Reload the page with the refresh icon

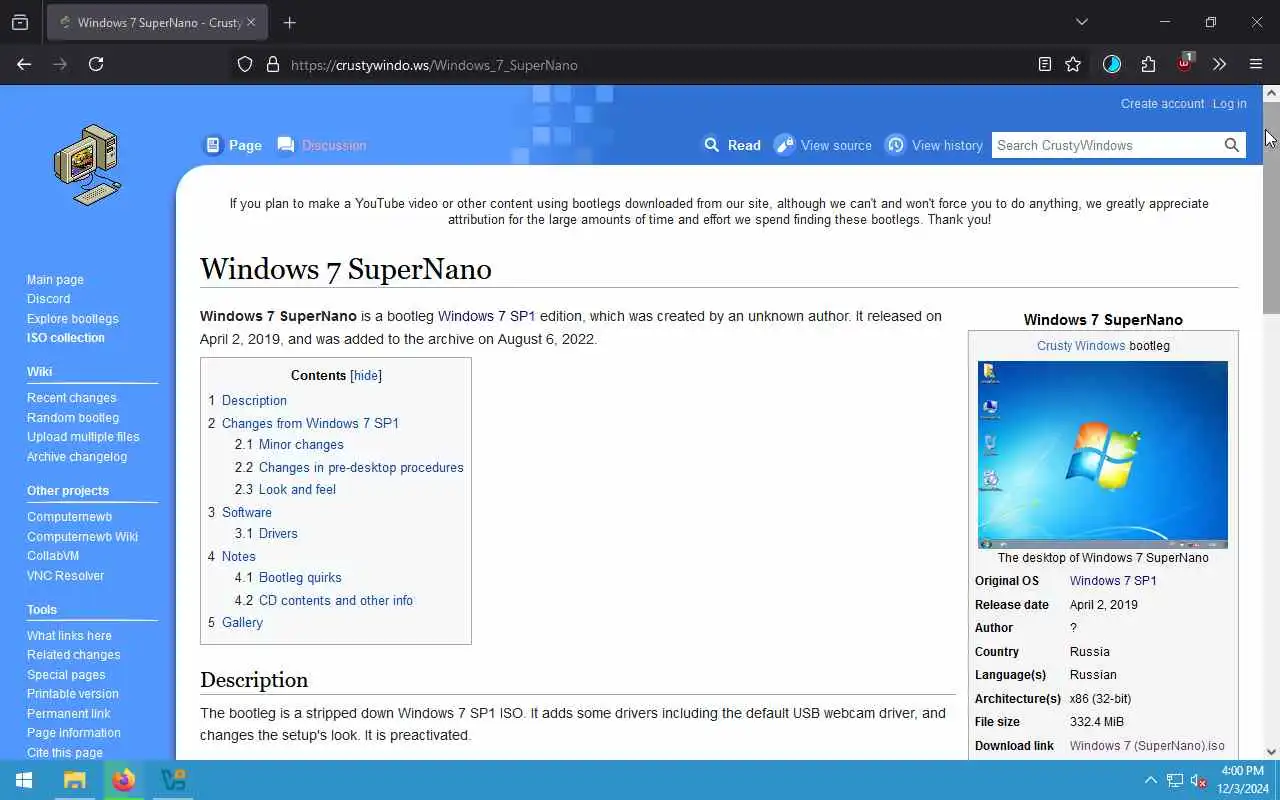click(x=96, y=64)
